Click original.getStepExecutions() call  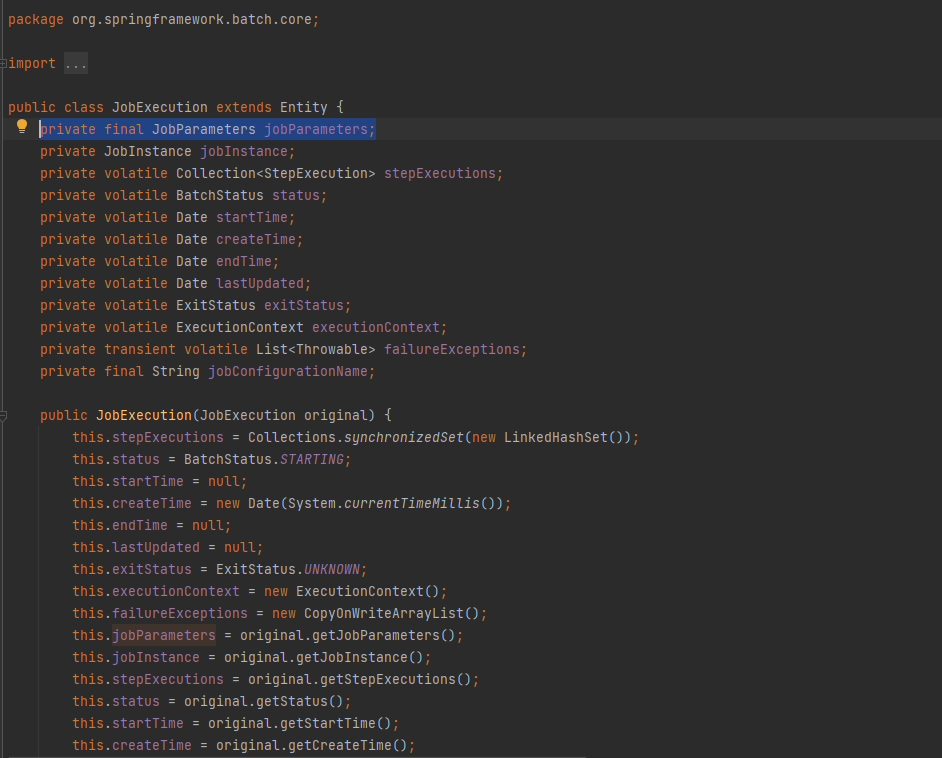point(360,680)
